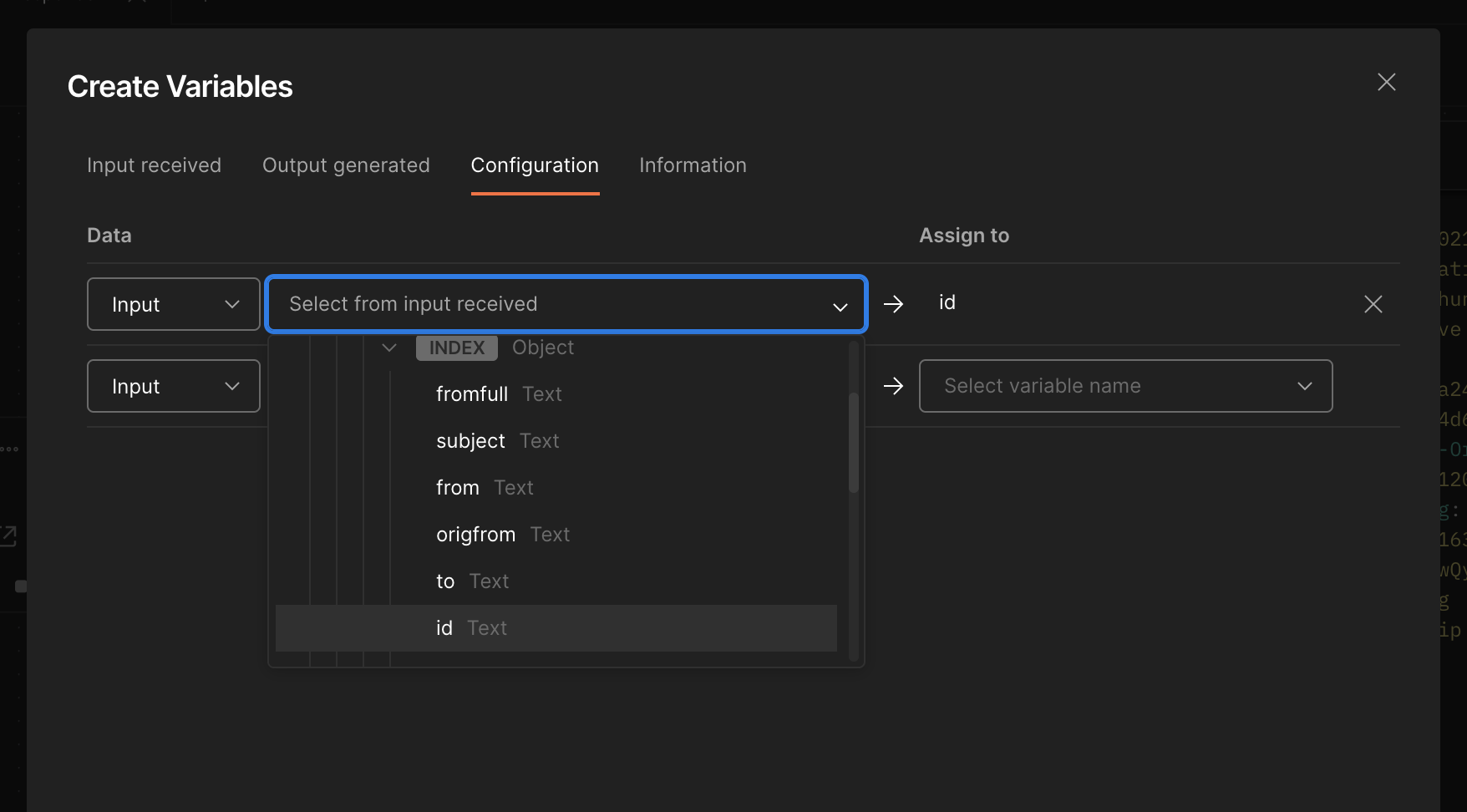Switch to the Output generated tab
The width and height of the screenshot is (1467, 812).
(346, 165)
